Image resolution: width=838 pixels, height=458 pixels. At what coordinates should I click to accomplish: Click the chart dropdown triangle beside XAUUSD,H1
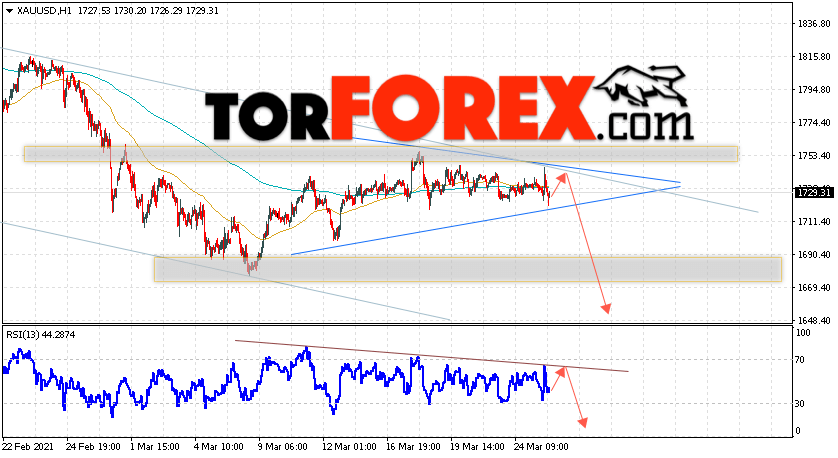[x=9, y=11]
